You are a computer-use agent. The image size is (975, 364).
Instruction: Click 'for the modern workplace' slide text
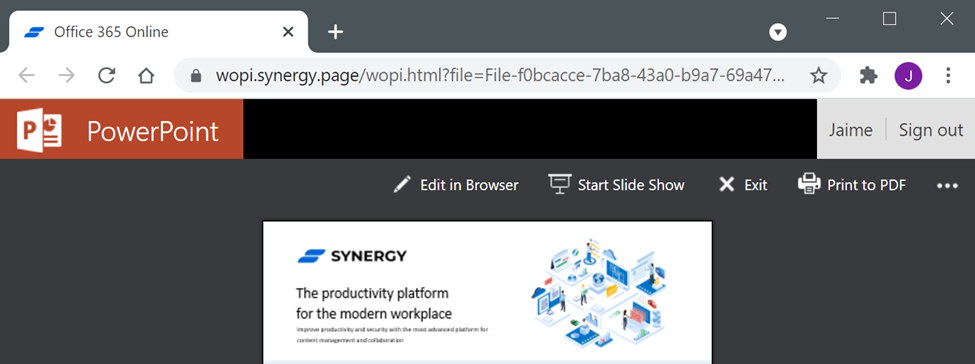tap(374, 313)
